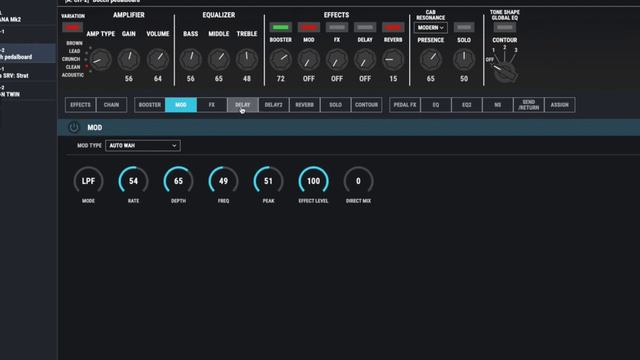Screen dimensions: 640x360
Task: Click the Rate dial showing 54
Action: point(133,181)
